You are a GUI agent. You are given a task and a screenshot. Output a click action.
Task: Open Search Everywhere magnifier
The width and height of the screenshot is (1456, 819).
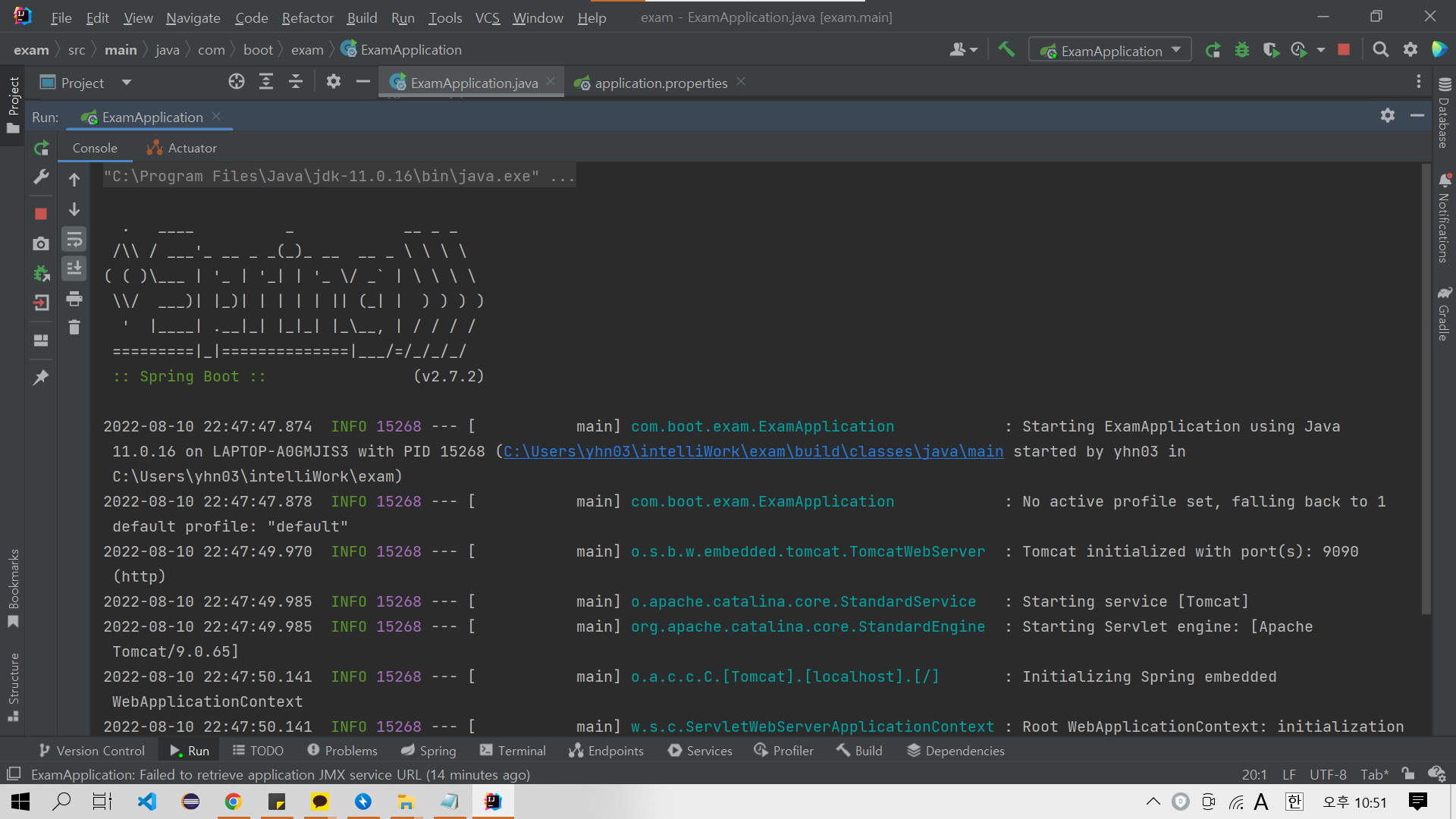click(1381, 50)
